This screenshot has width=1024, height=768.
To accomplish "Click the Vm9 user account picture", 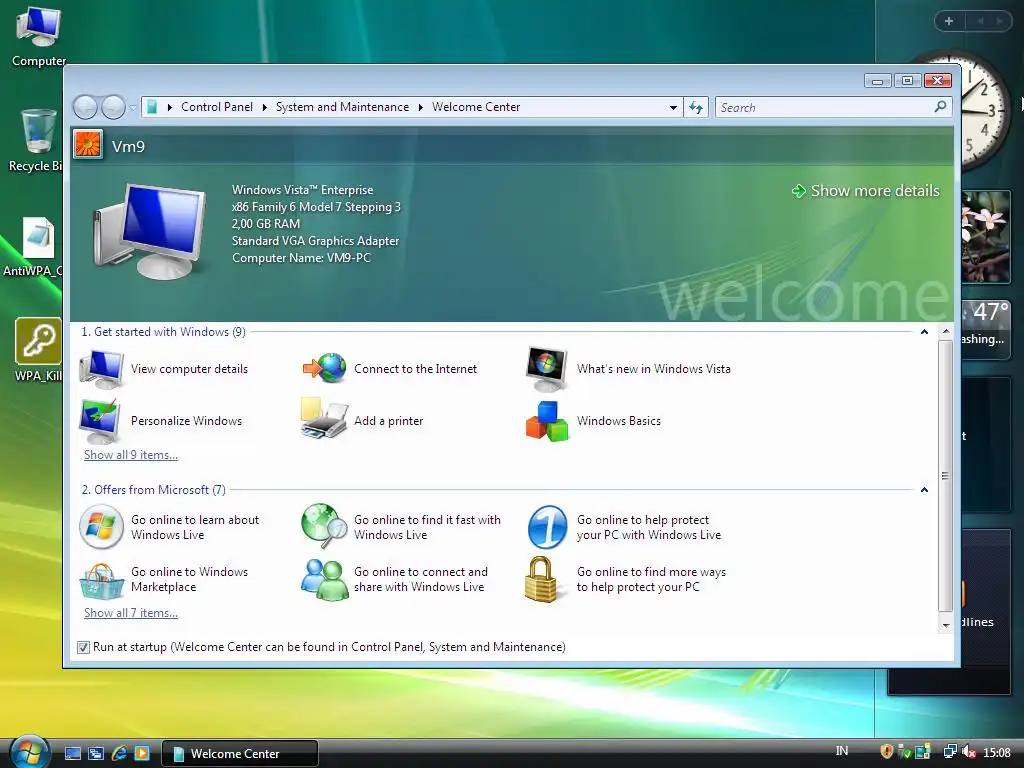I will pos(88,144).
